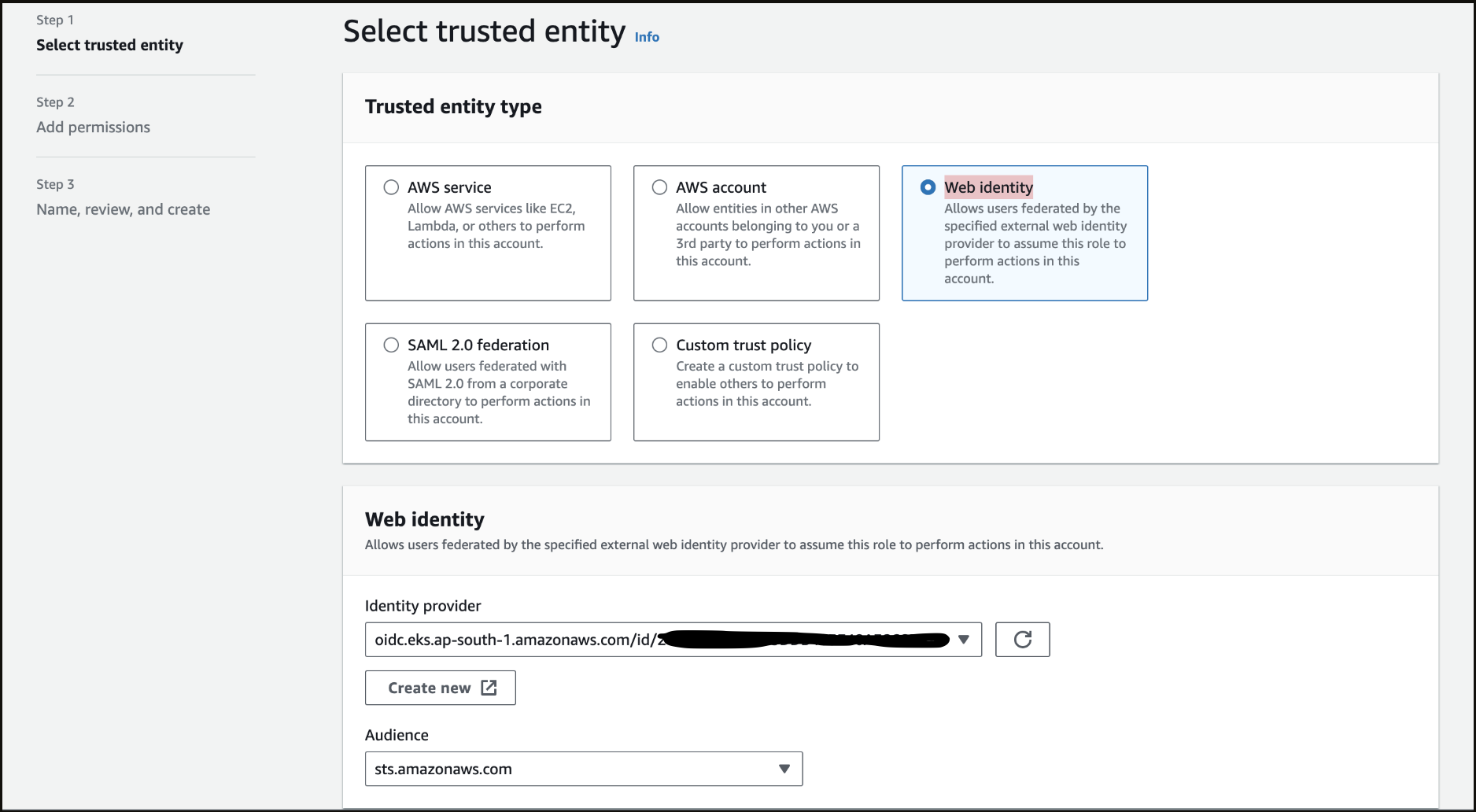The width and height of the screenshot is (1476, 812).
Task: Click the Info link beside page title
Action: point(647,37)
